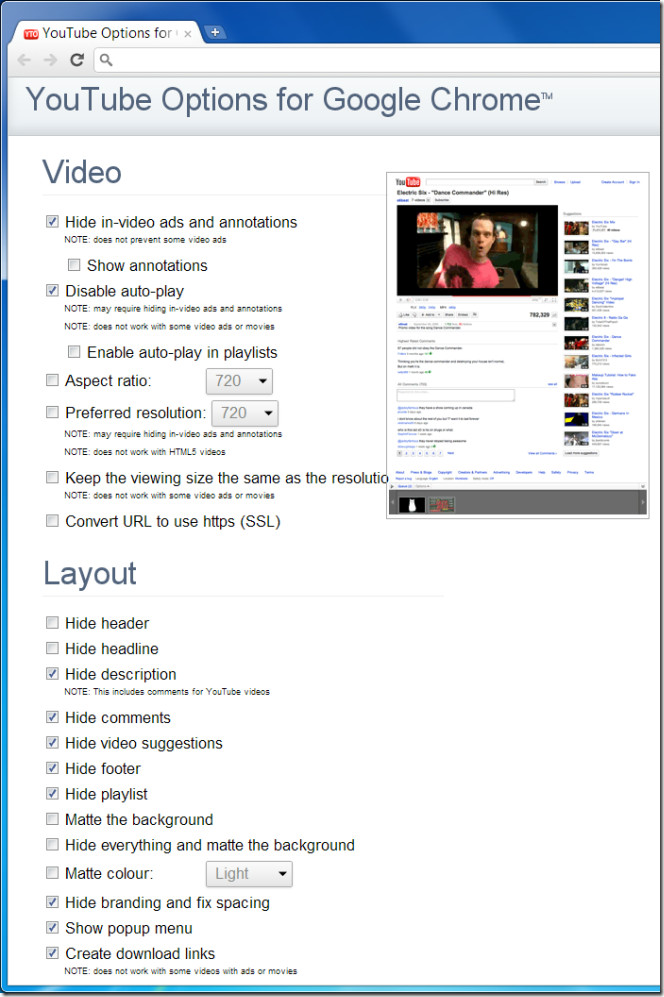Click note 'This includes comments for YouTube videos'
Viewport: 664px width, 997px height.
167,691
